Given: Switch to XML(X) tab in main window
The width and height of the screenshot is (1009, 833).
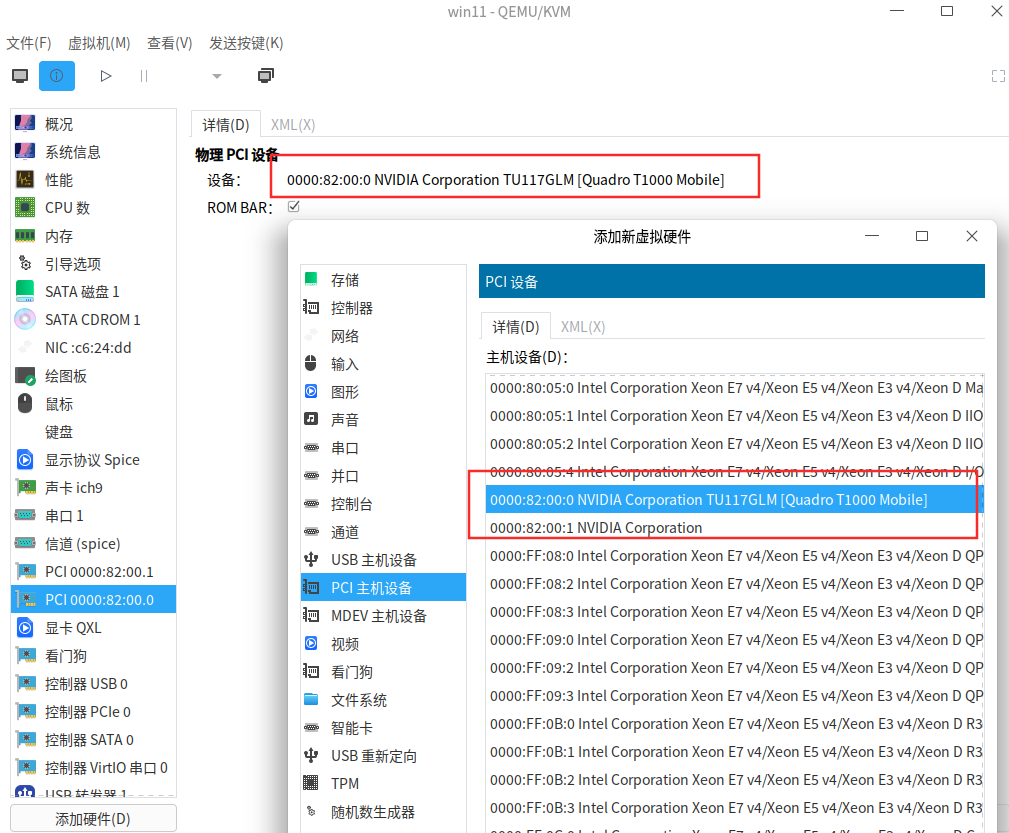Looking at the screenshot, I should pos(293,125).
